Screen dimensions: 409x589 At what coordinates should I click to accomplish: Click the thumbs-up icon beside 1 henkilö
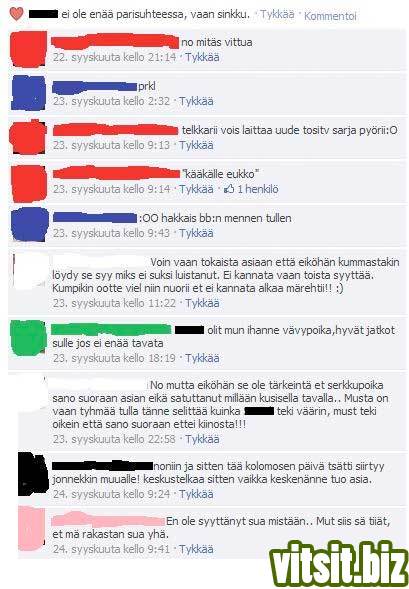tap(229, 189)
